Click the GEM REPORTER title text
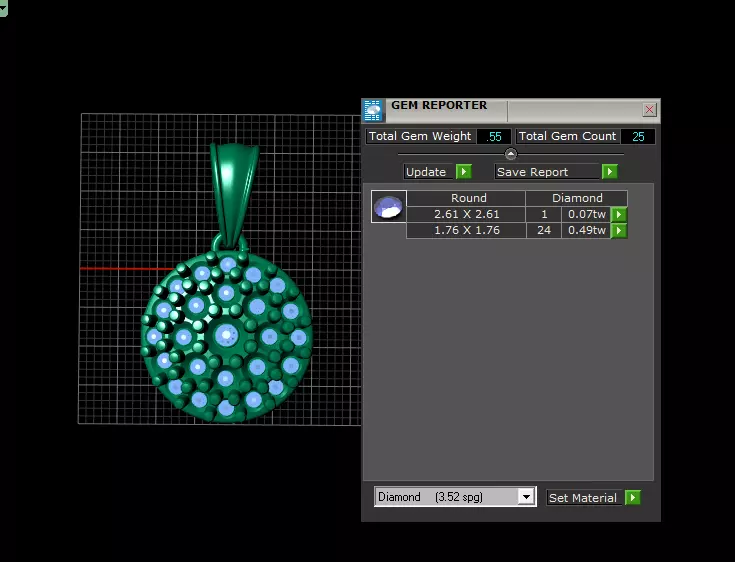Image resolution: width=735 pixels, height=562 pixels. [439, 105]
